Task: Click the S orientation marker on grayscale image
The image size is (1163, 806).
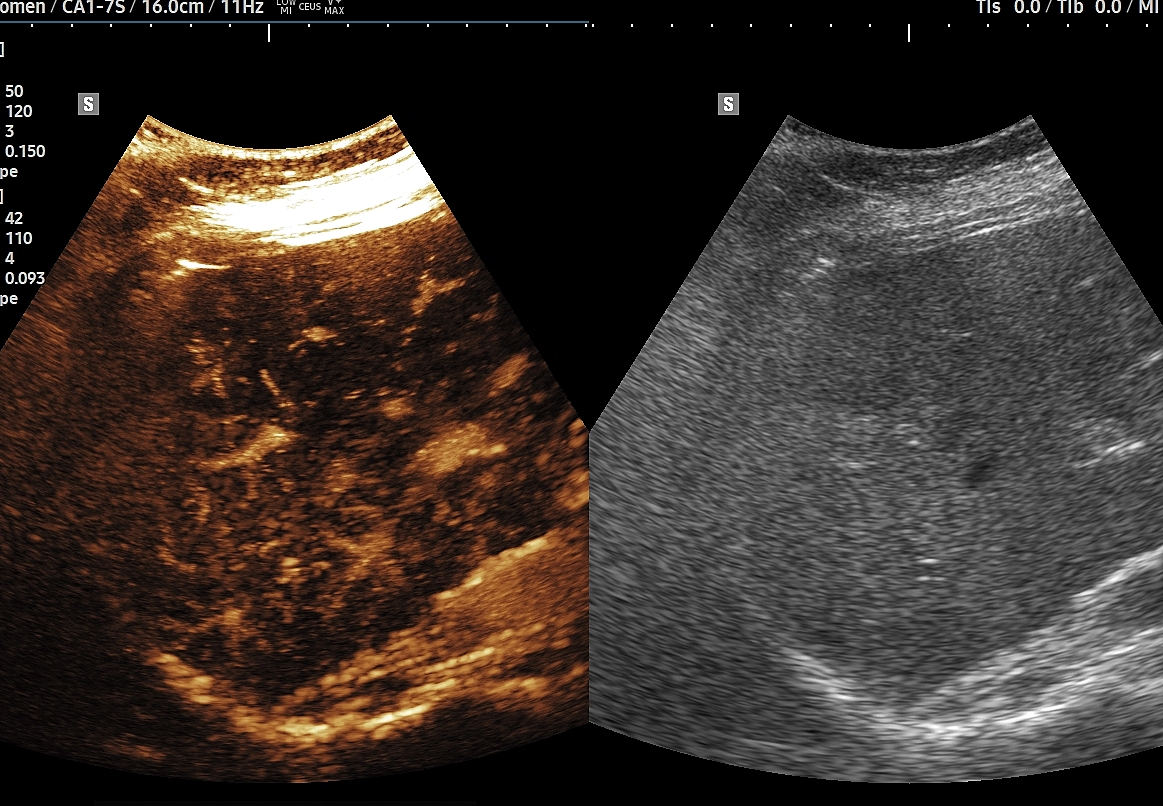Action: coord(728,105)
